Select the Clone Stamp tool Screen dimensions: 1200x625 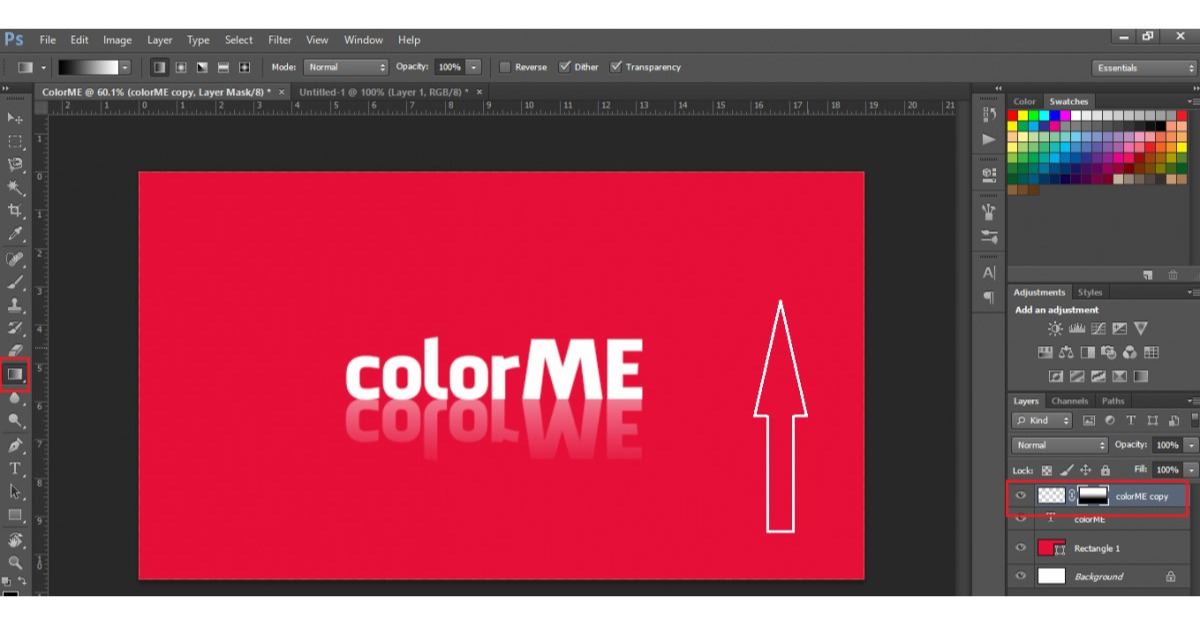click(15, 305)
